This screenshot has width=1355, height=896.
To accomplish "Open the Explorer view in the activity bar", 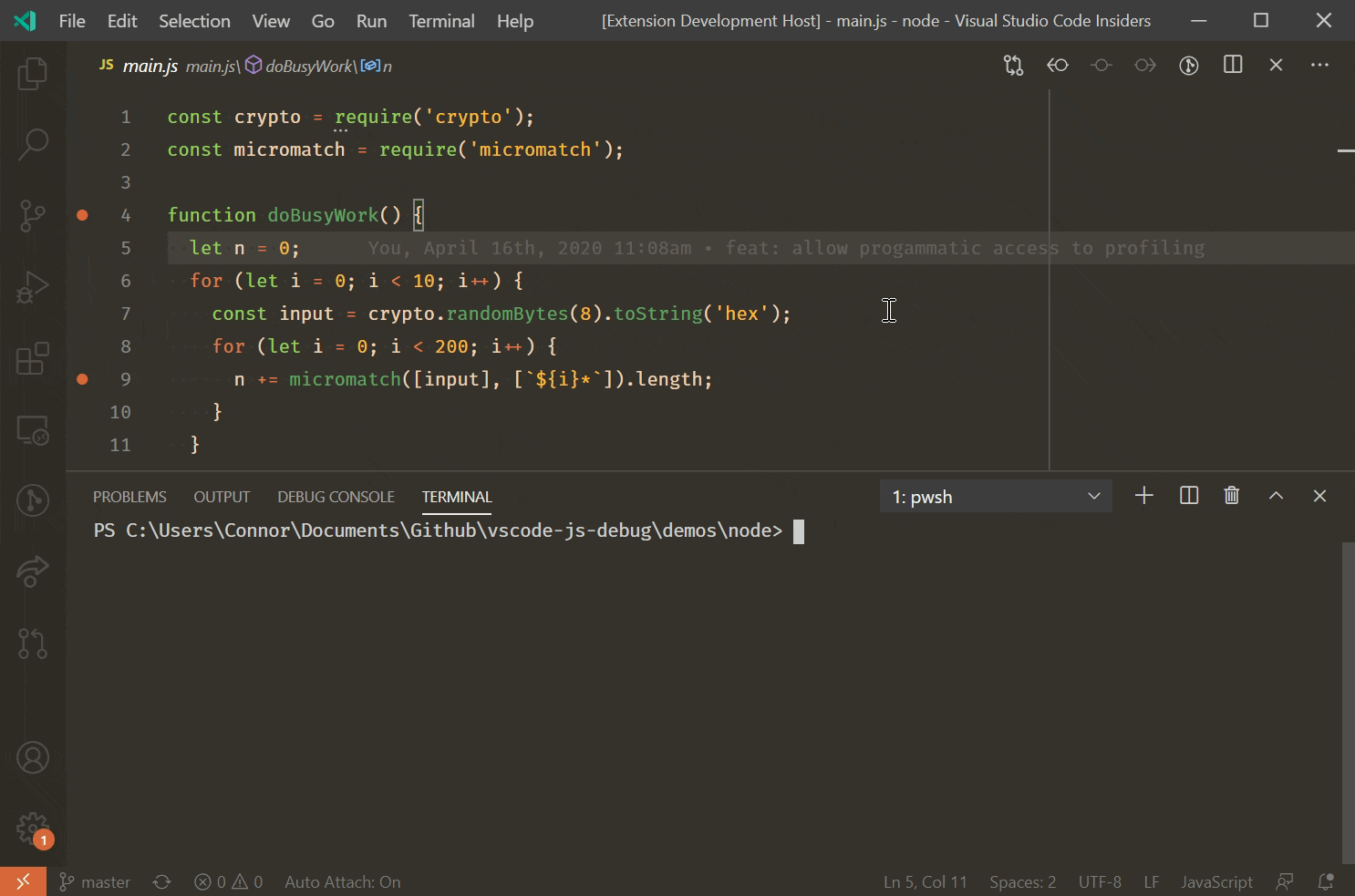I will pyautogui.click(x=33, y=73).
